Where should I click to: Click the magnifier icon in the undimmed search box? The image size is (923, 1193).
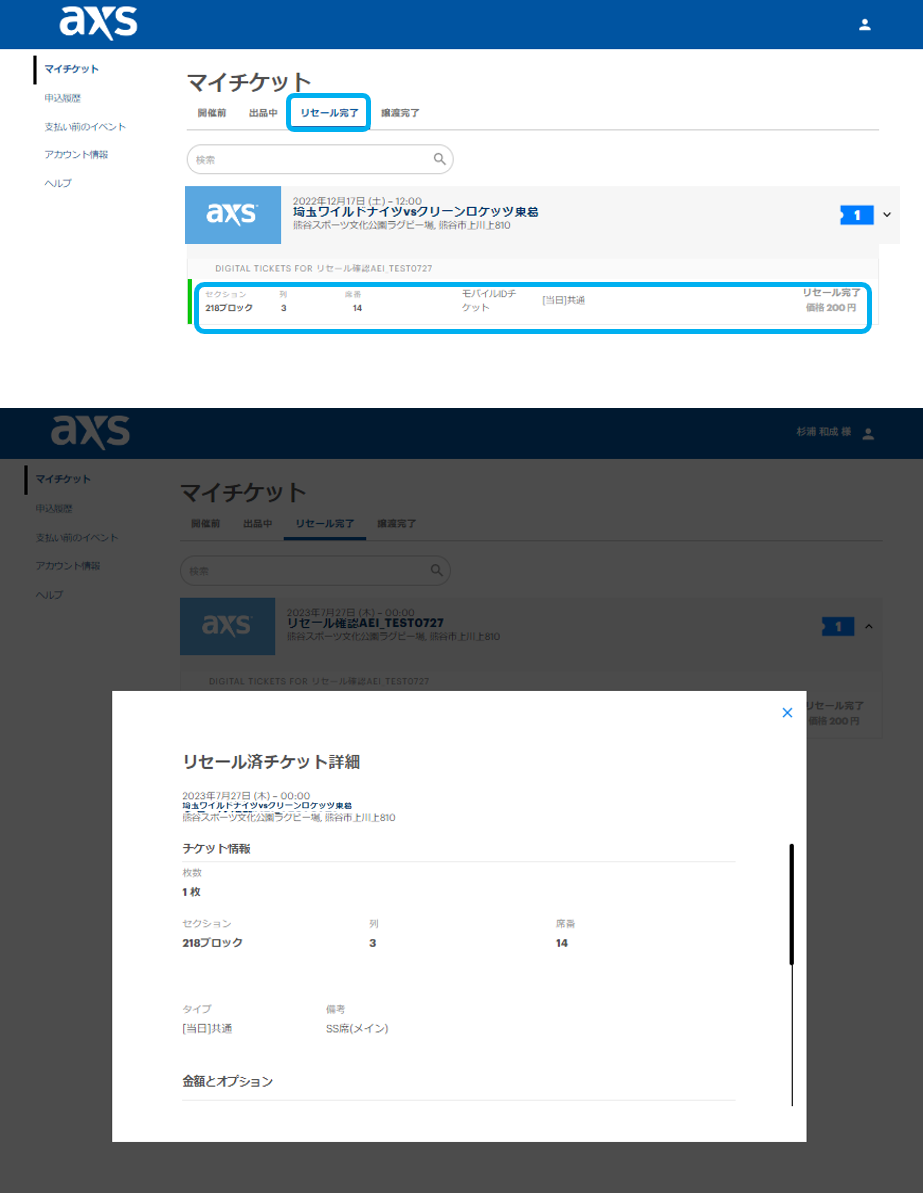tap(439, 159)
